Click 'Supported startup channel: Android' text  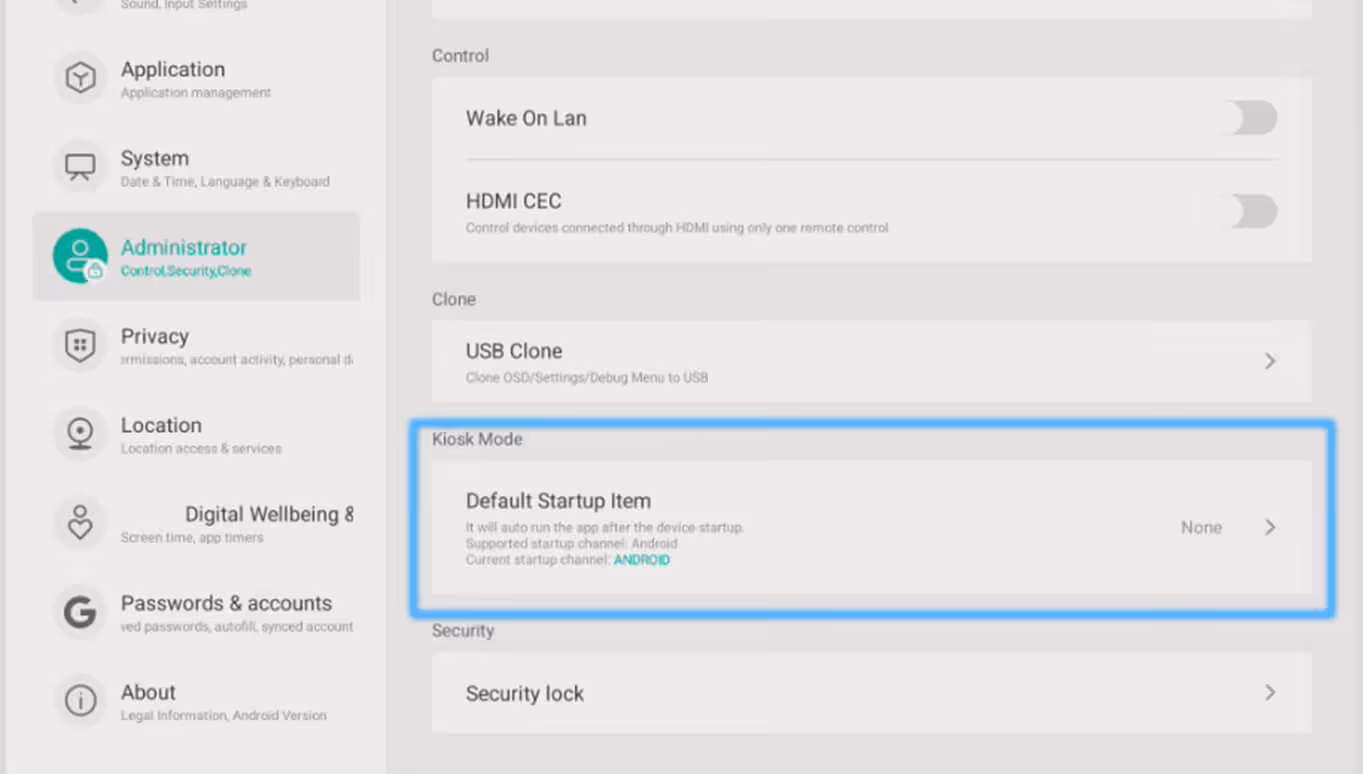click(571, 544)
